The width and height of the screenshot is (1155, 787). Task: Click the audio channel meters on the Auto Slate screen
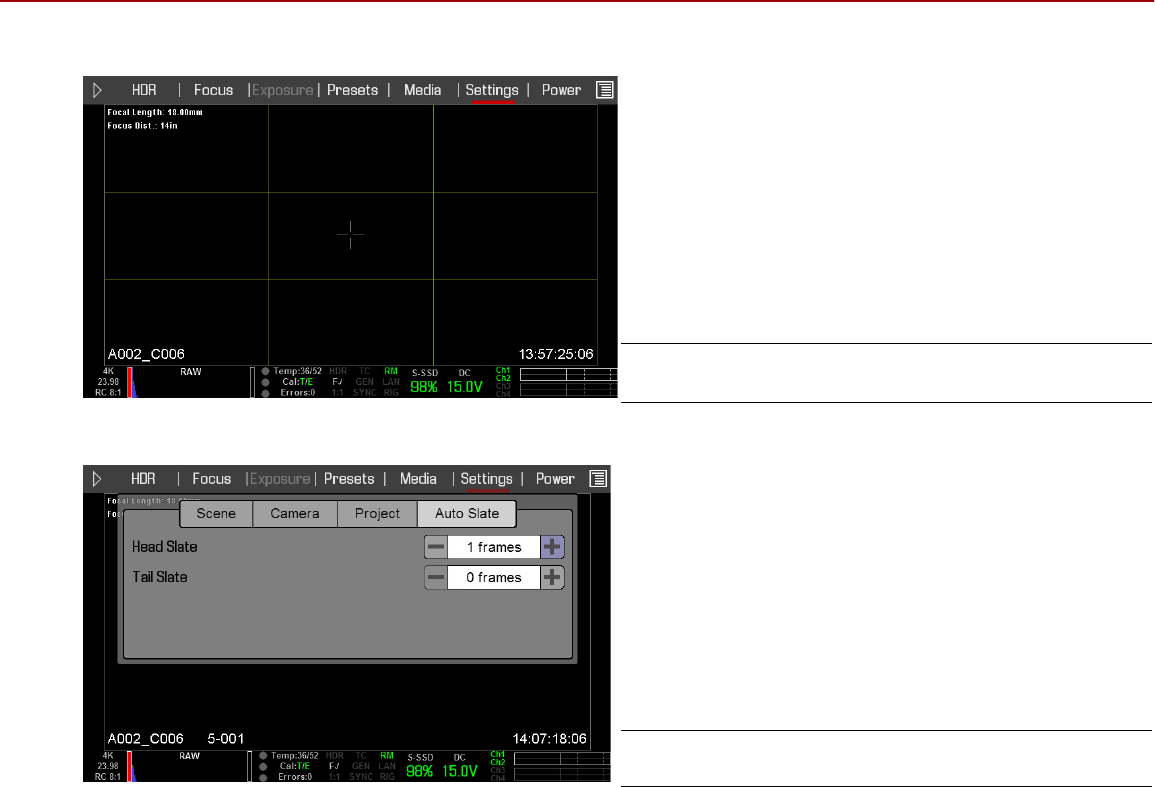562,766
